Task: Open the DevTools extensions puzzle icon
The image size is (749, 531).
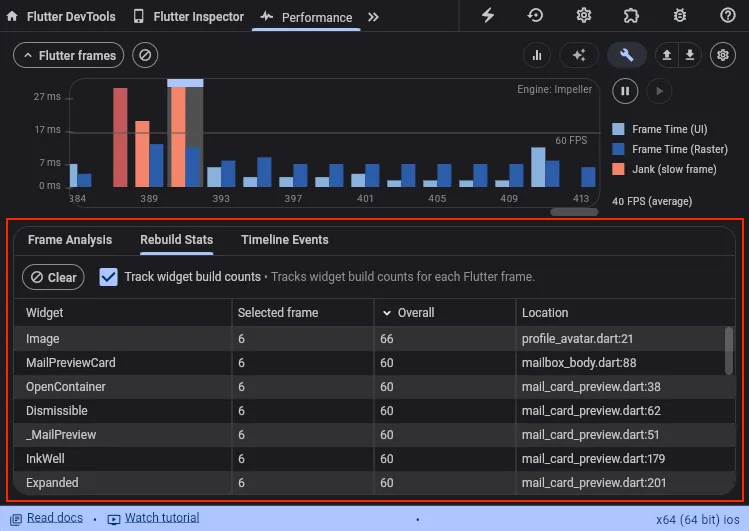Action: point(631,16)
